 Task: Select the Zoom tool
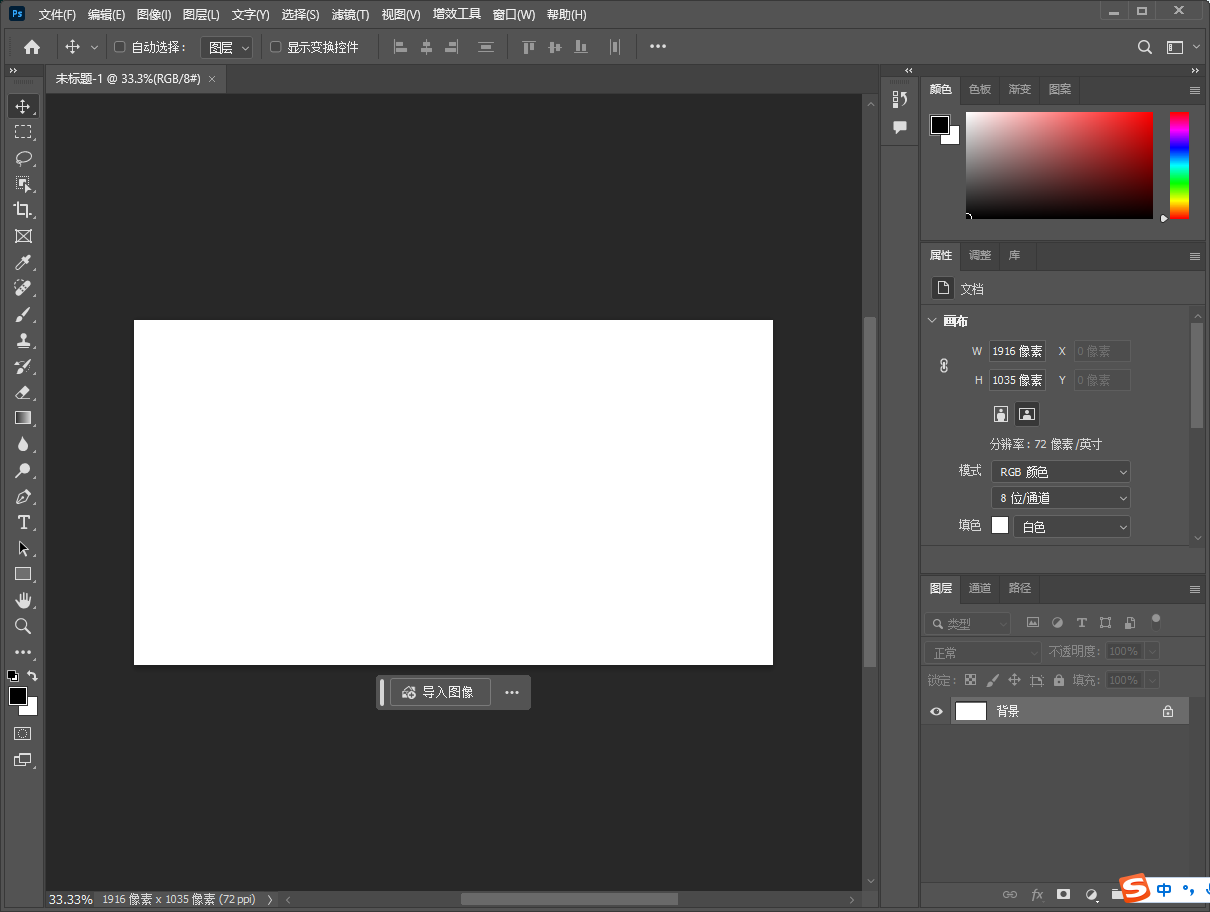(x=24, y=626)
